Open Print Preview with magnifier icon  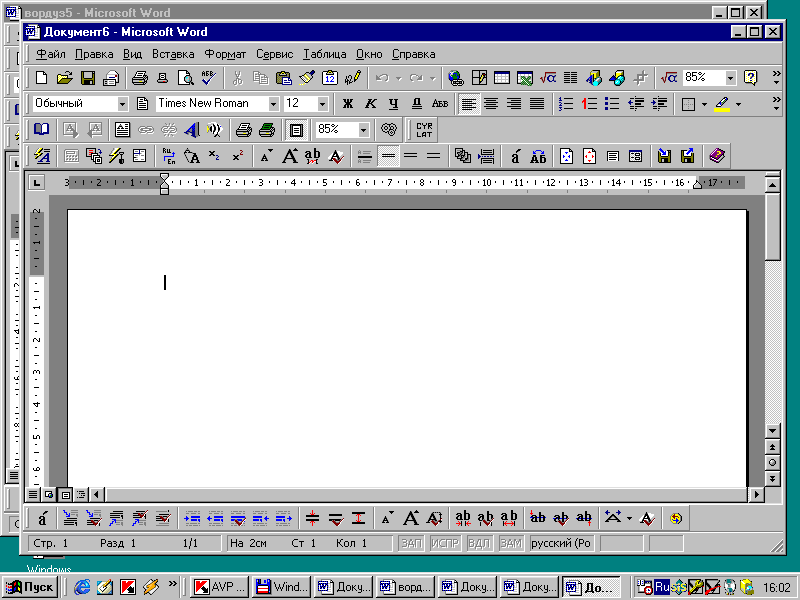(x=186, y=78)
